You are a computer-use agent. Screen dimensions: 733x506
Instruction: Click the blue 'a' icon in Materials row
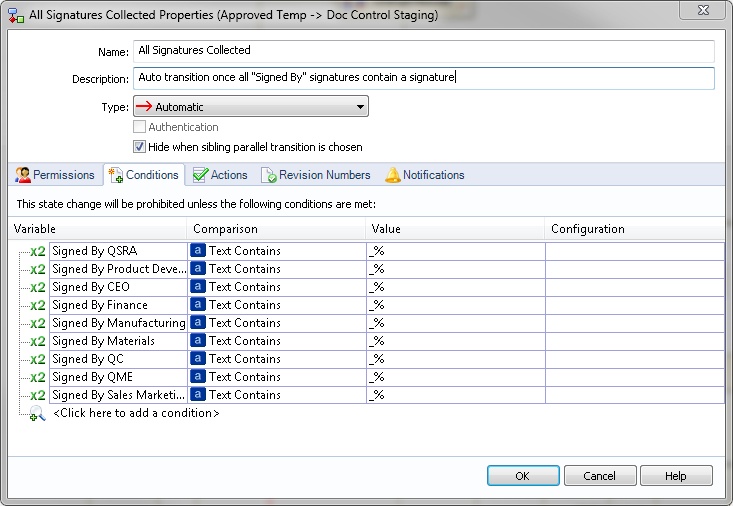tap(198, 340)
